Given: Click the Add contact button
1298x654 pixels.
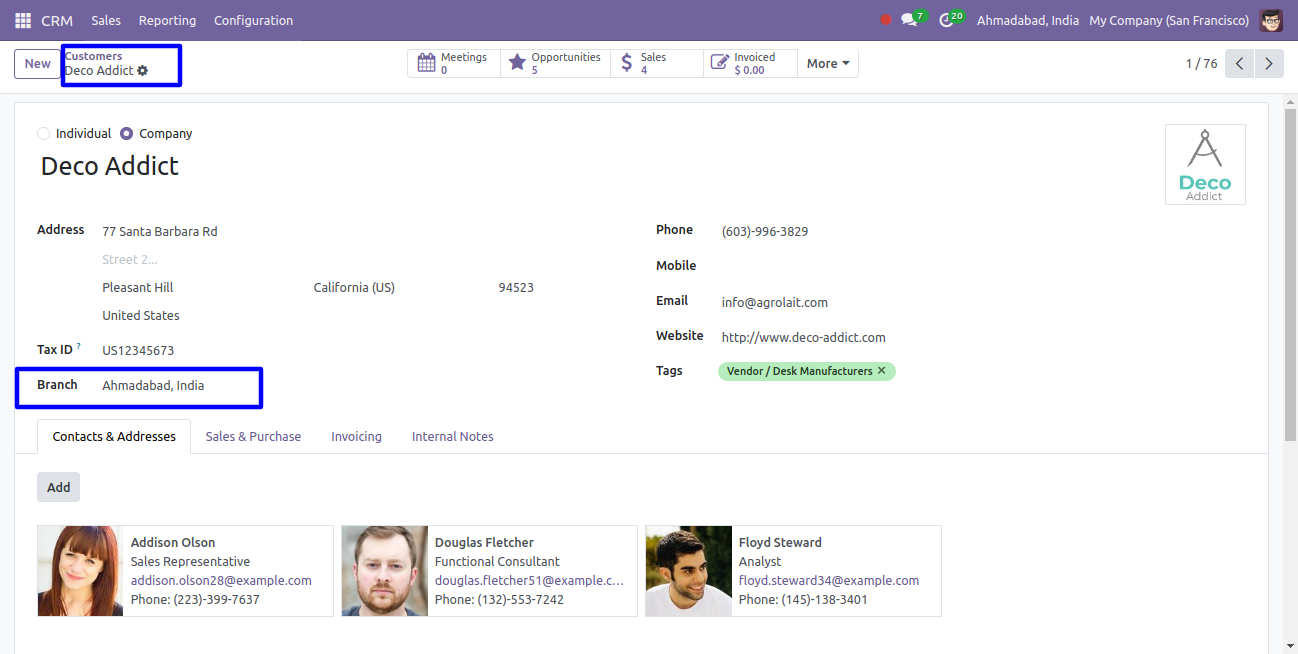Looking at the screenshot, I should pyautogui.click(x=59, y=487).
